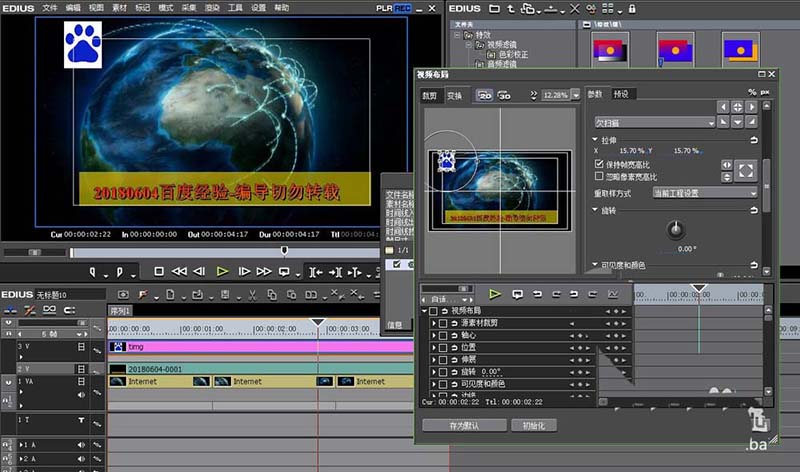Collapse the 拉伸 section
Screen dimensions: 800x472
595,139
